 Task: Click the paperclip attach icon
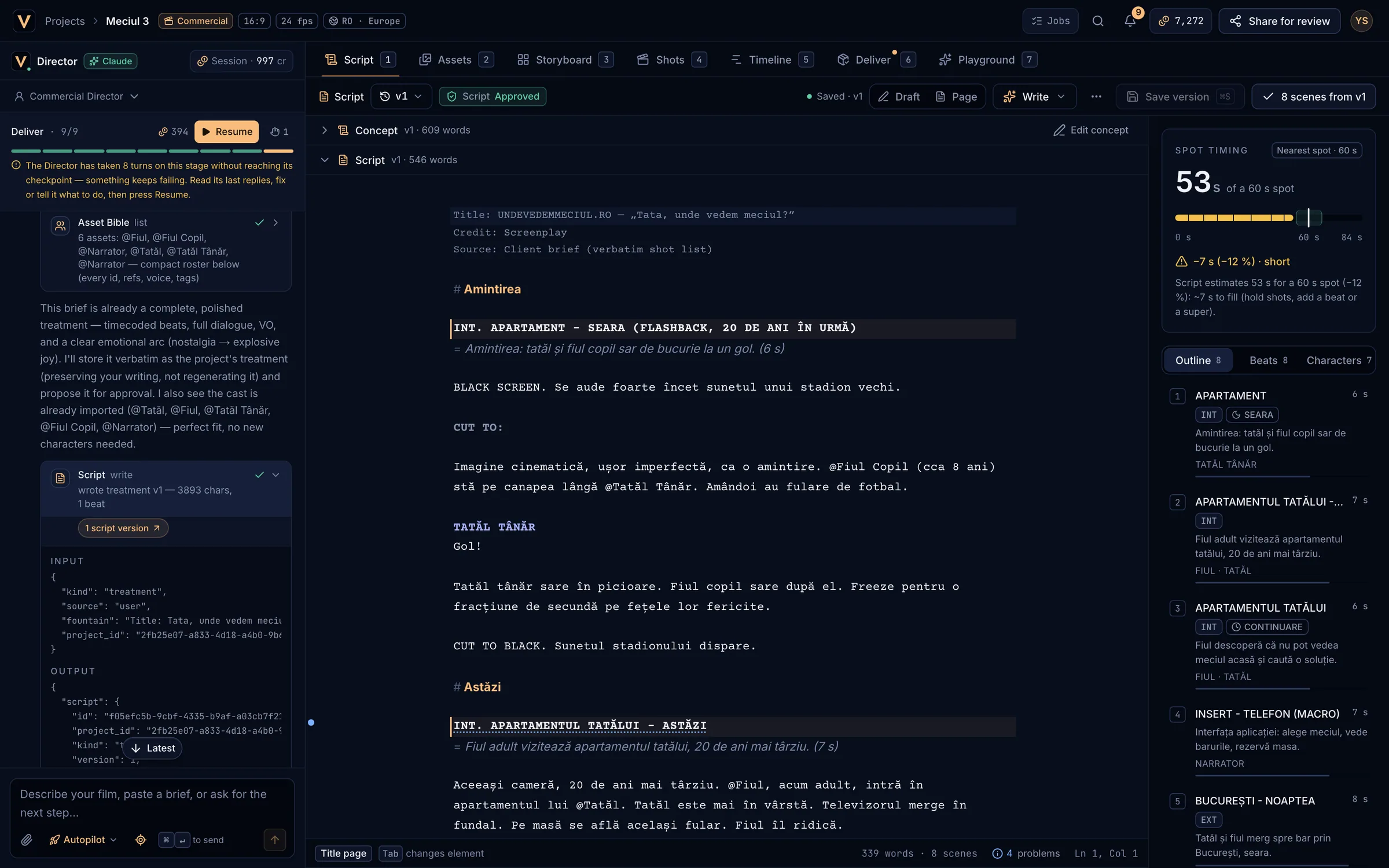[x=27, y=840]
